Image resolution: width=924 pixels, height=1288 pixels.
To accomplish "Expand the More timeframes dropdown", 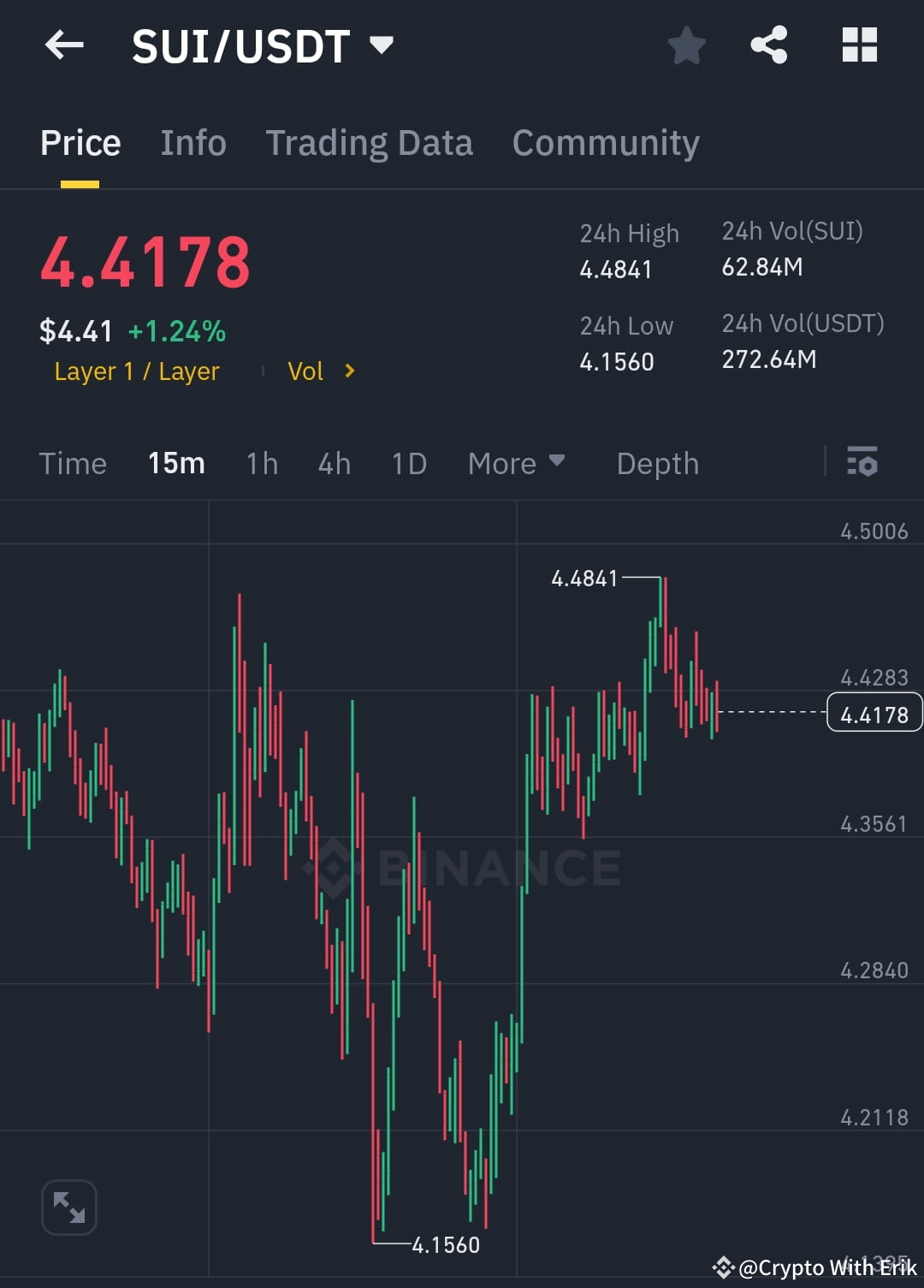I will [517, 463].
